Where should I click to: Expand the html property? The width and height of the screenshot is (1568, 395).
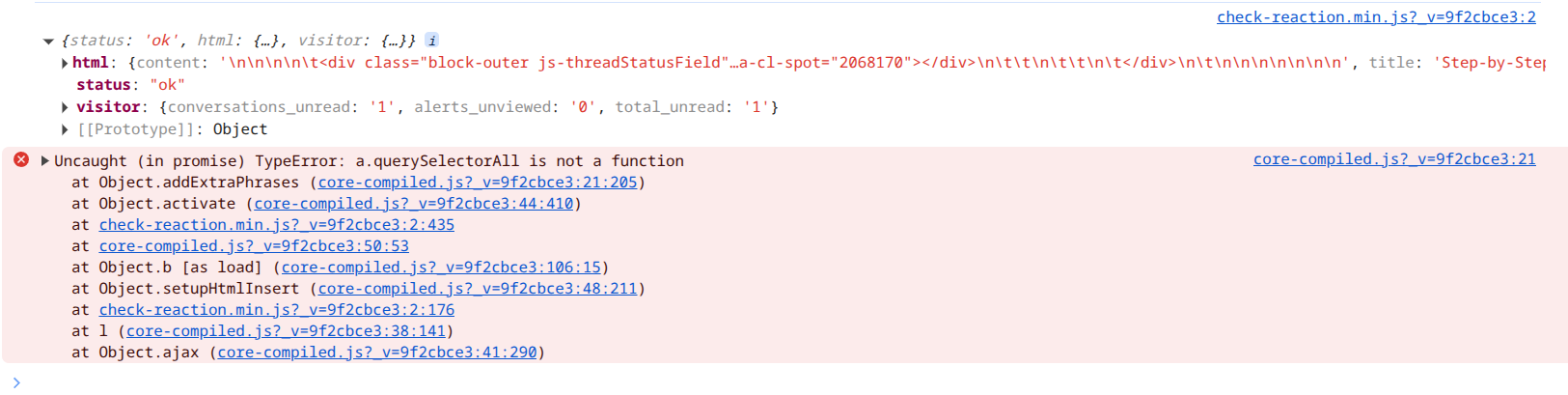65,64
